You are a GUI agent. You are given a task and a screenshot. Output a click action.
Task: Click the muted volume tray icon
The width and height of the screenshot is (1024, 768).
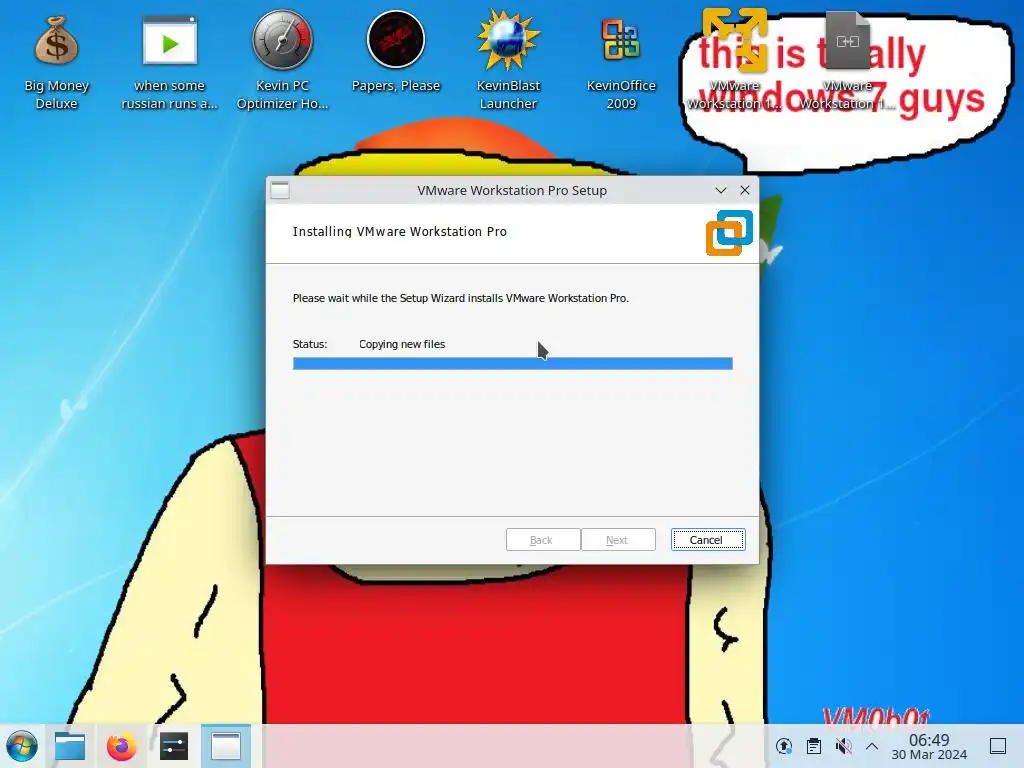[843, 746]
